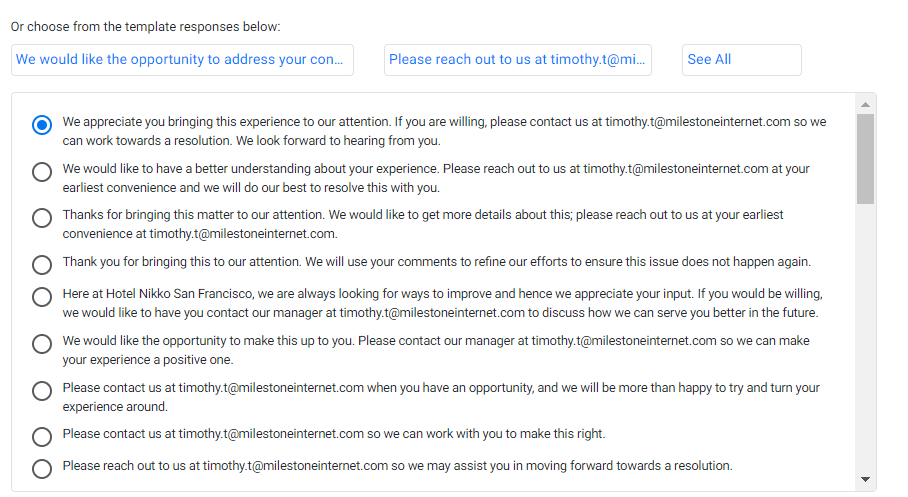The height and width of the screenshot is (497, 908).
Task: Select the 'turn your experience around' radio option
Action: [42, 390]
